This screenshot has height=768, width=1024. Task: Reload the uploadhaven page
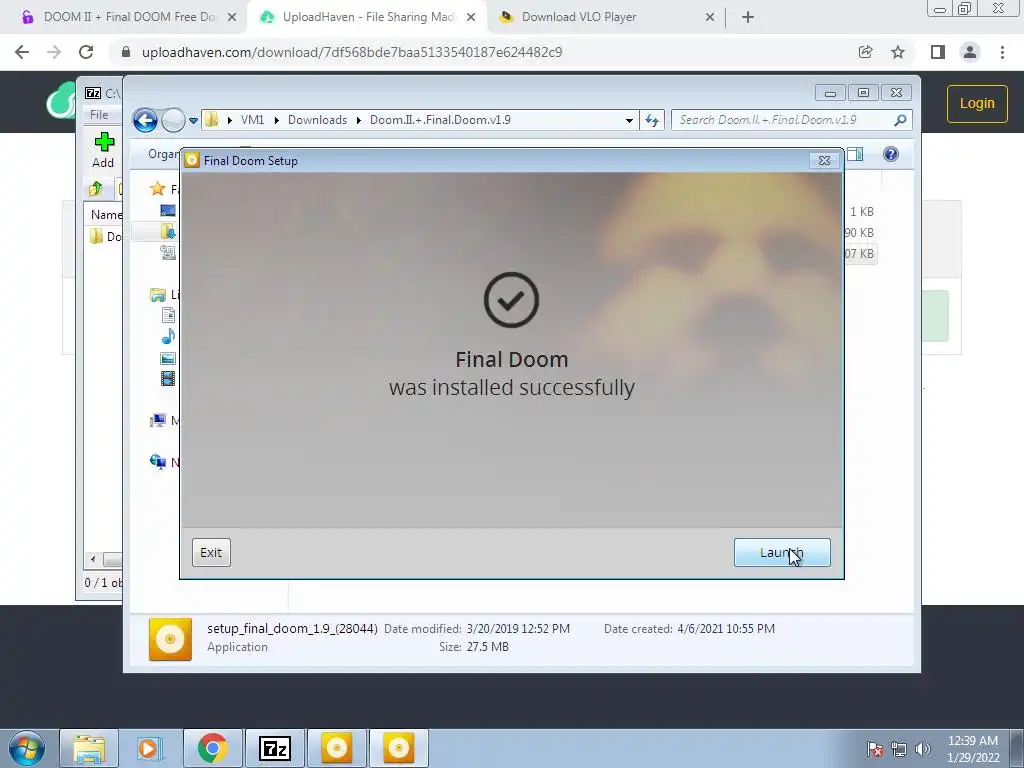point(86,52)
